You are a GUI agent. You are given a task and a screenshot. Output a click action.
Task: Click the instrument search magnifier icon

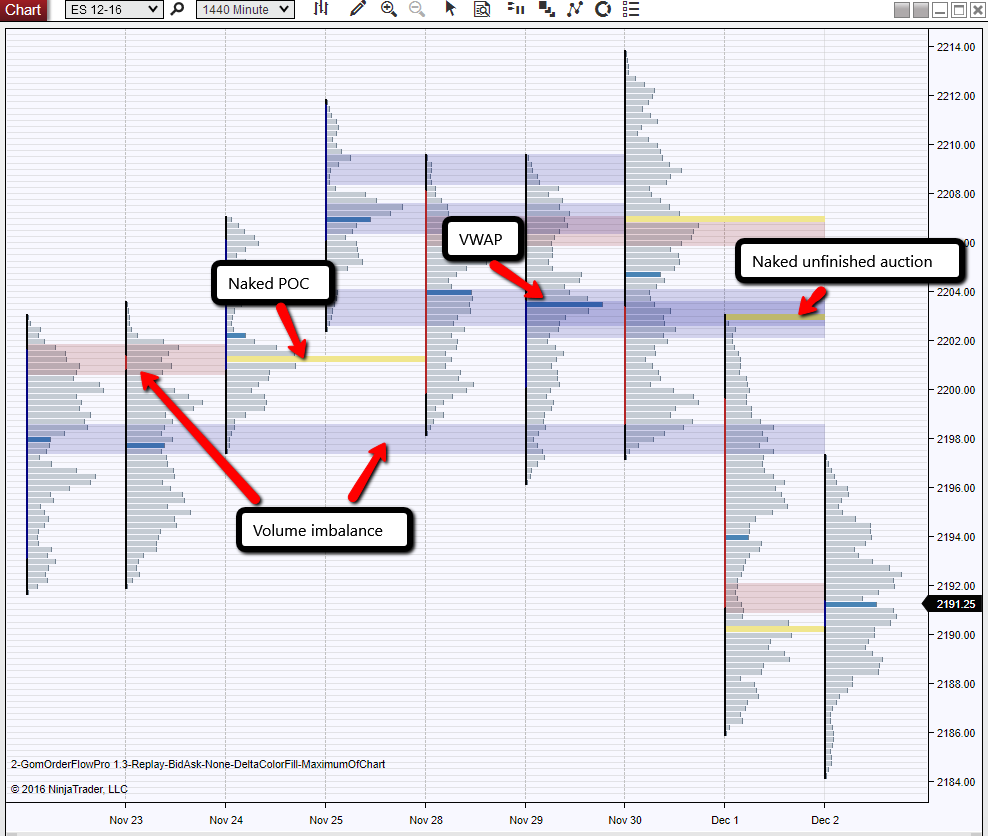pyautogui.click(x=178, y=9)
